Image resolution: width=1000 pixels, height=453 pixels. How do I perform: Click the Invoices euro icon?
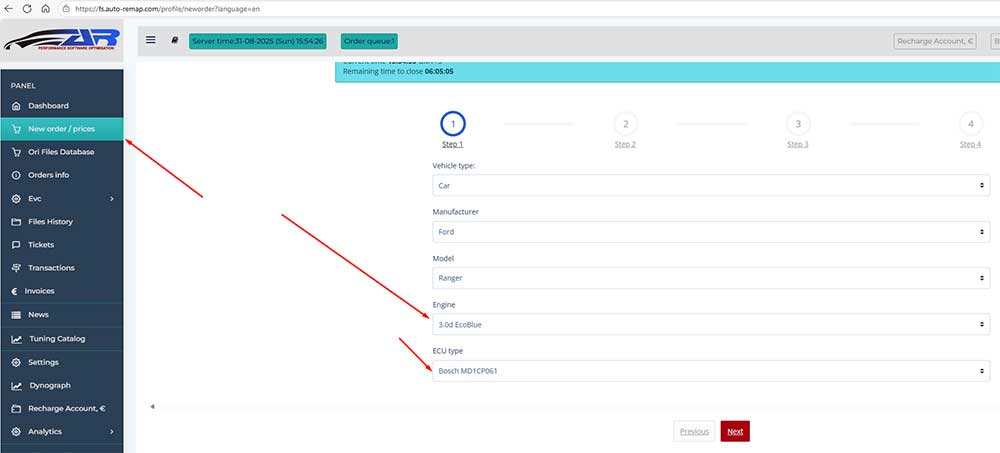pyautogui.click(x=15, y=292)
